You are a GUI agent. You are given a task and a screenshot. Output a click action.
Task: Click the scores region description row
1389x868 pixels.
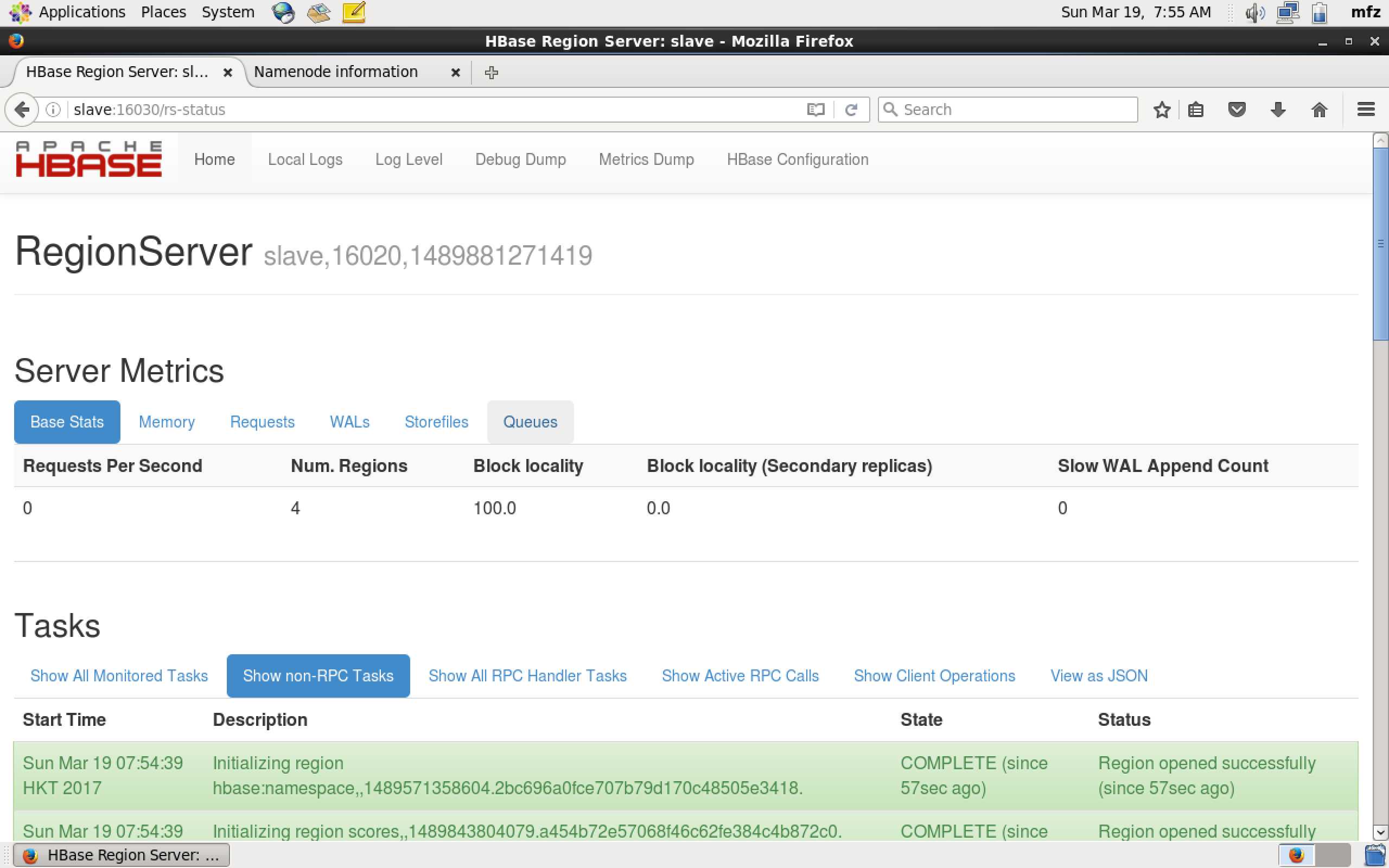pos(527,831)
